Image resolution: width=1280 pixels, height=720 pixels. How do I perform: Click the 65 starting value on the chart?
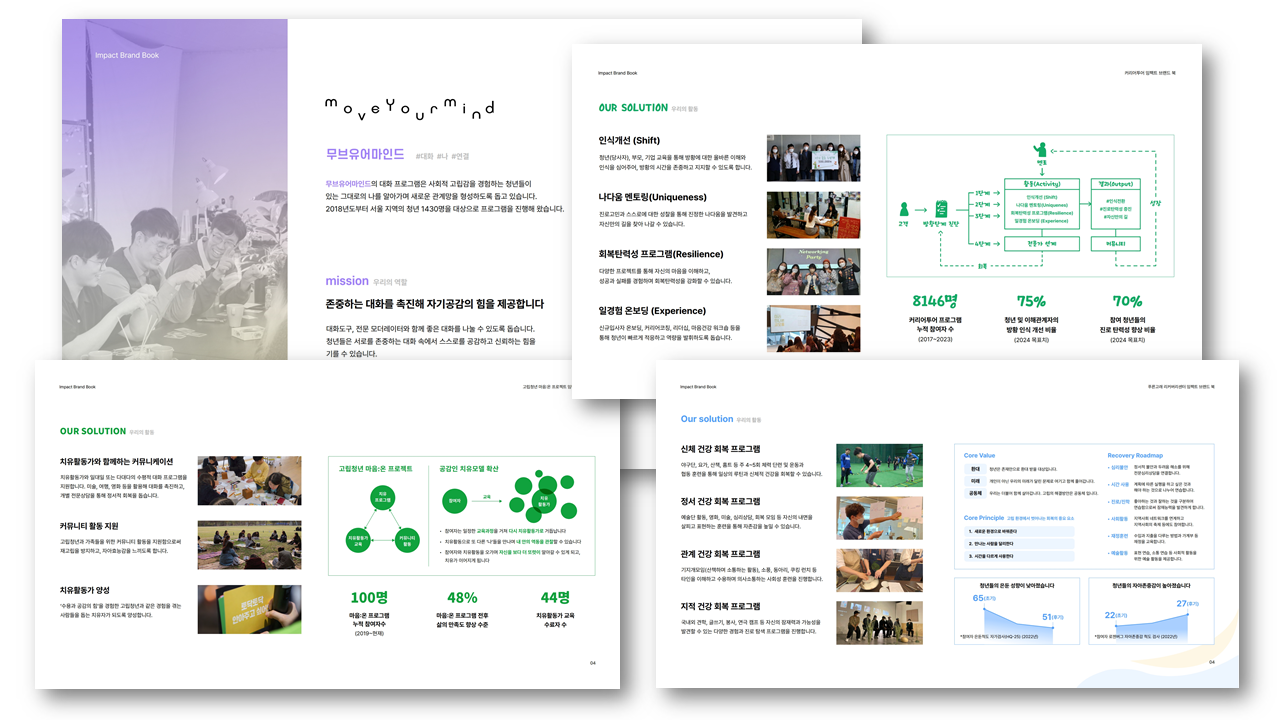(x=977, y=598)
